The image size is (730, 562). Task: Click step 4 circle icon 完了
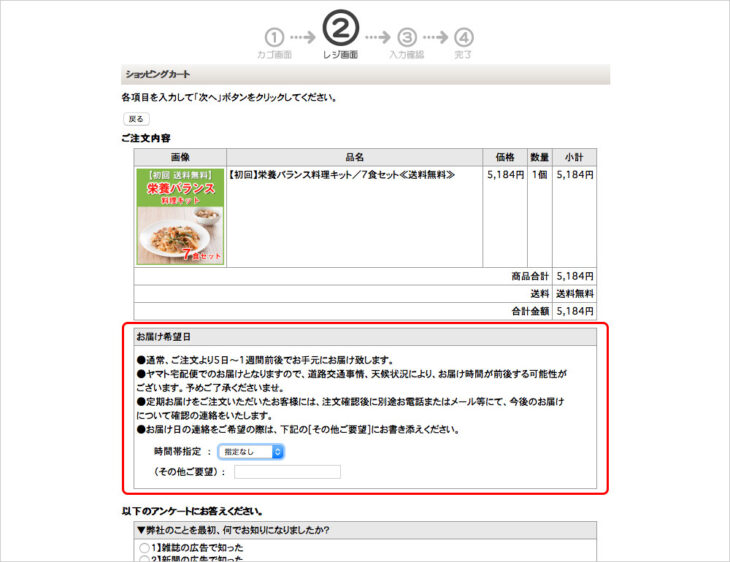point(464,37)
